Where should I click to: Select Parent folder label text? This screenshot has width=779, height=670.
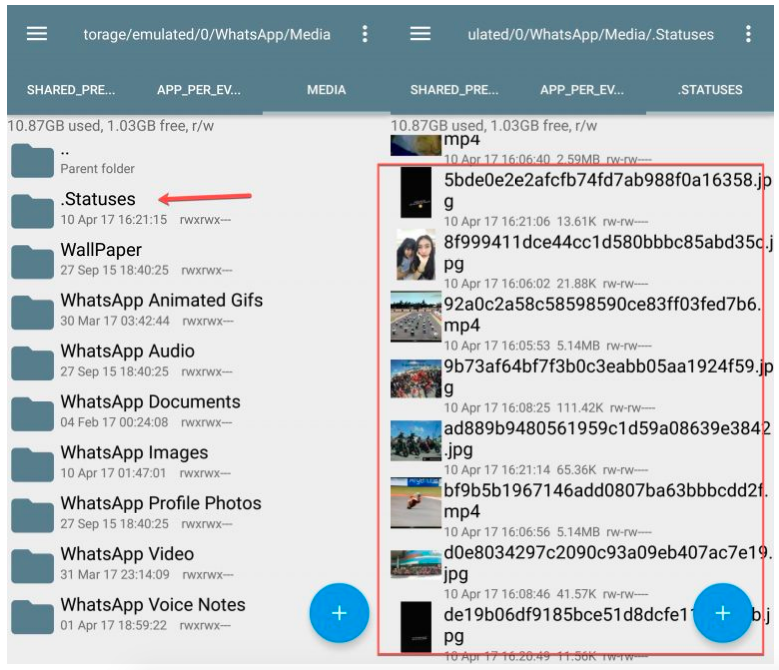point(97,169)
